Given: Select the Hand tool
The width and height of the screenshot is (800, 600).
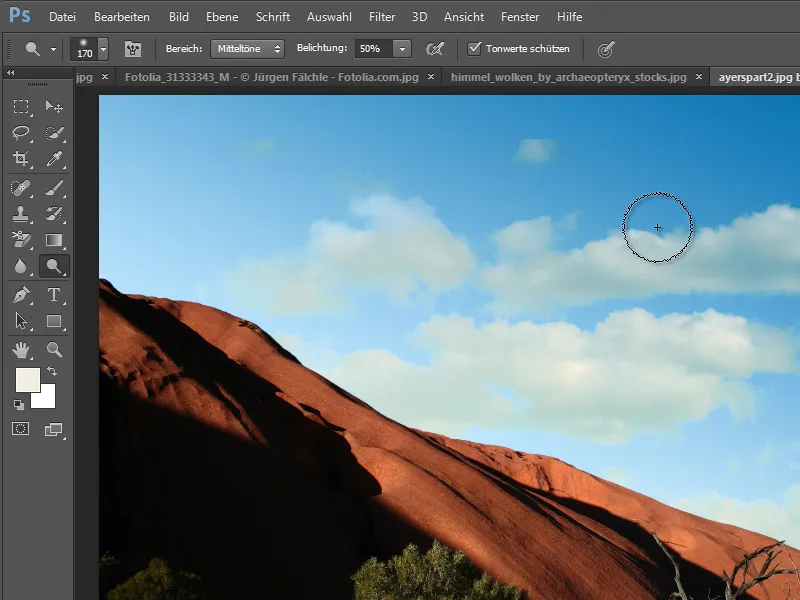Looking at the screenshot, I should (x=21, y=350).
